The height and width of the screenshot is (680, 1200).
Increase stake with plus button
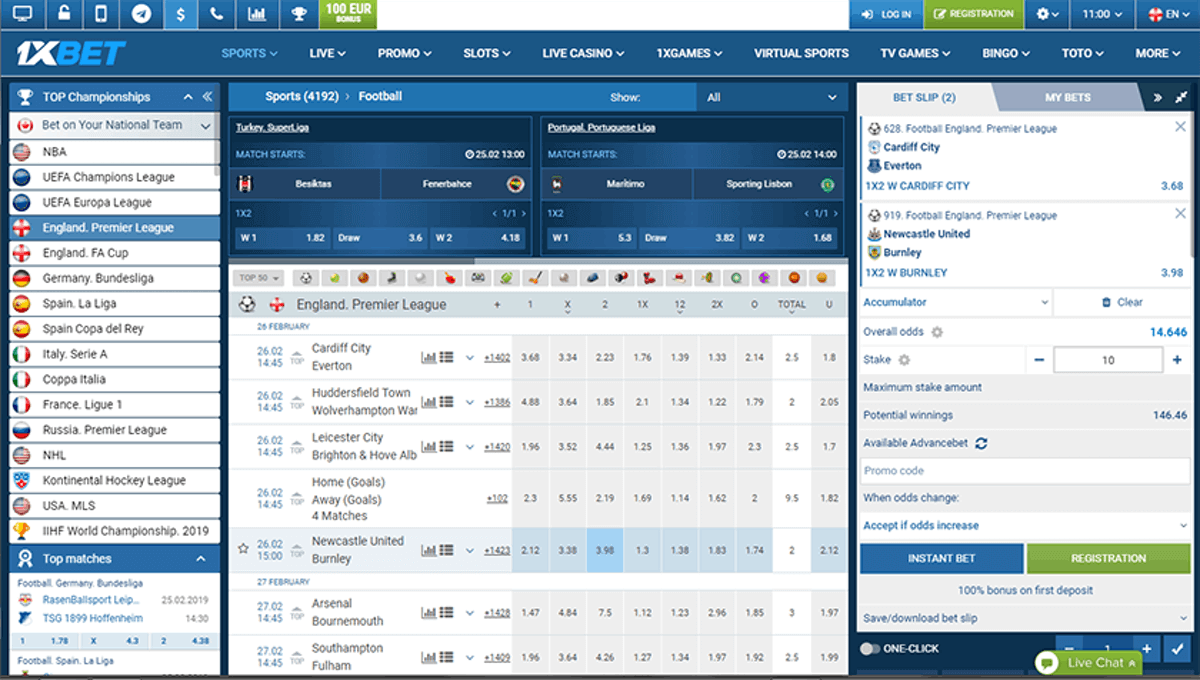(1177, 360)
